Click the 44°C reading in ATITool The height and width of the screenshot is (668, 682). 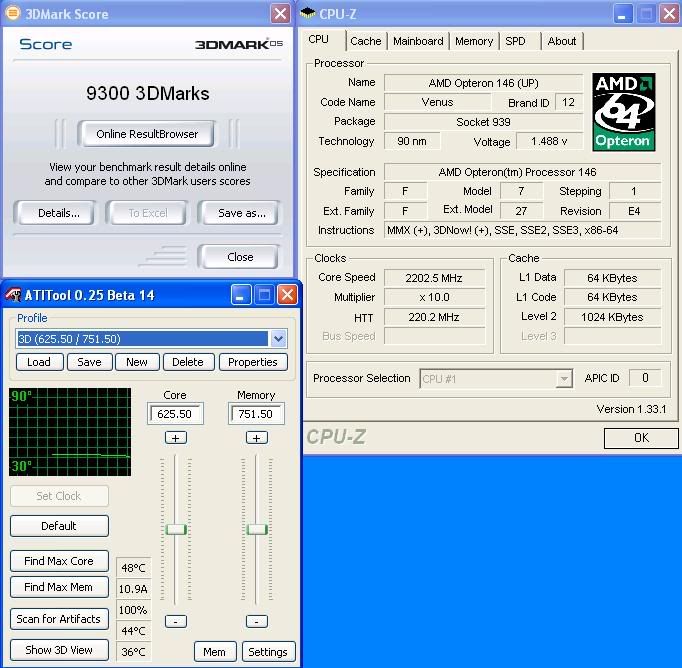pyautogui.click(x=134, y=631)
